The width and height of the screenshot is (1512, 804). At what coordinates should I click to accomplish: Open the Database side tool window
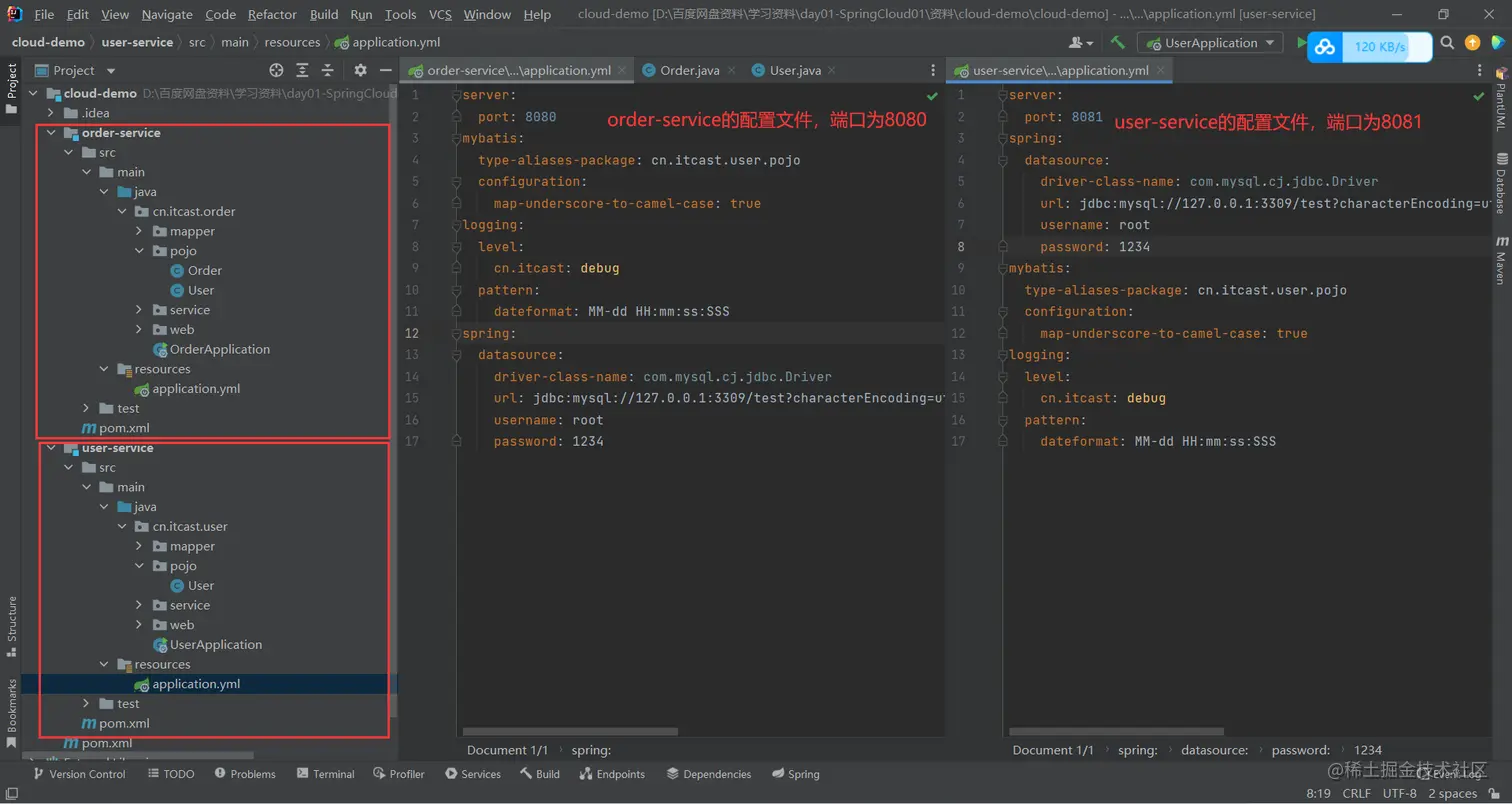(x=1501, y=183)
